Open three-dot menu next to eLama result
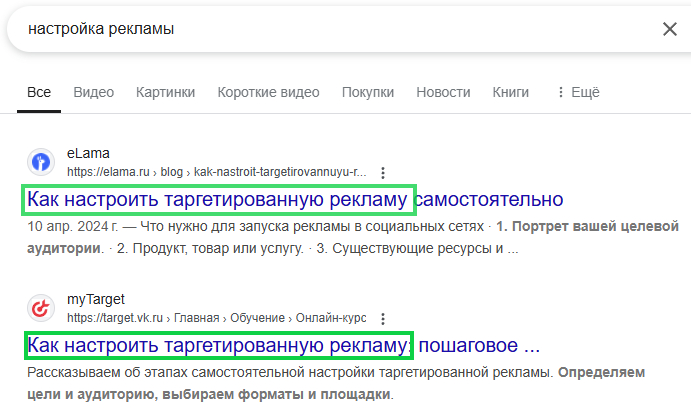This screenshot has width=691, height=415. 382,172
